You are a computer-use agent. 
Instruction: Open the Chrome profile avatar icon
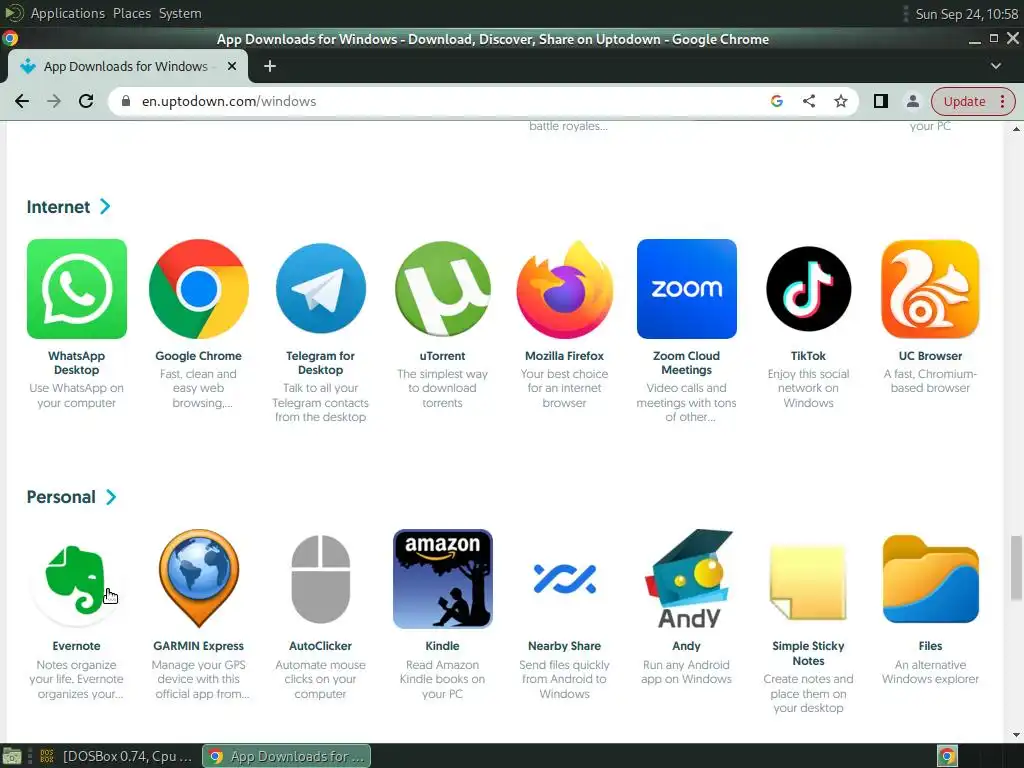[912, 101]
